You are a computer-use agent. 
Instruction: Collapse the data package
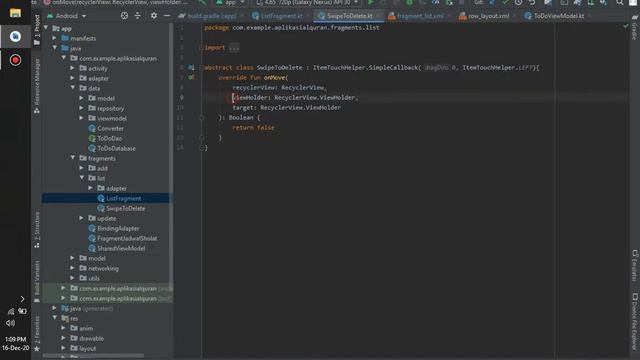[73, 88]
